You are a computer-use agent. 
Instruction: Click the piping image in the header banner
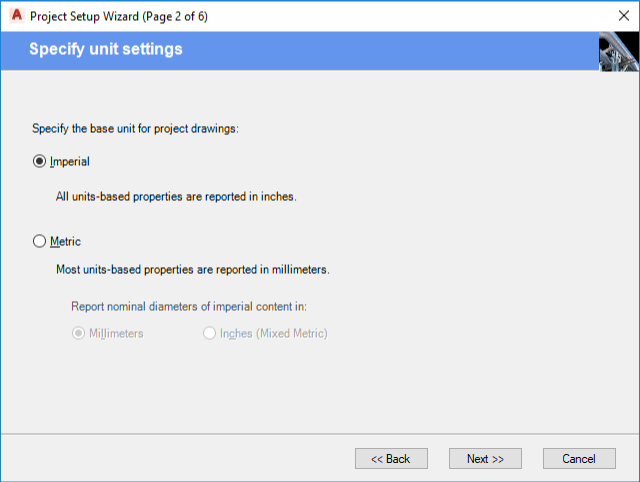coord(618,52)
